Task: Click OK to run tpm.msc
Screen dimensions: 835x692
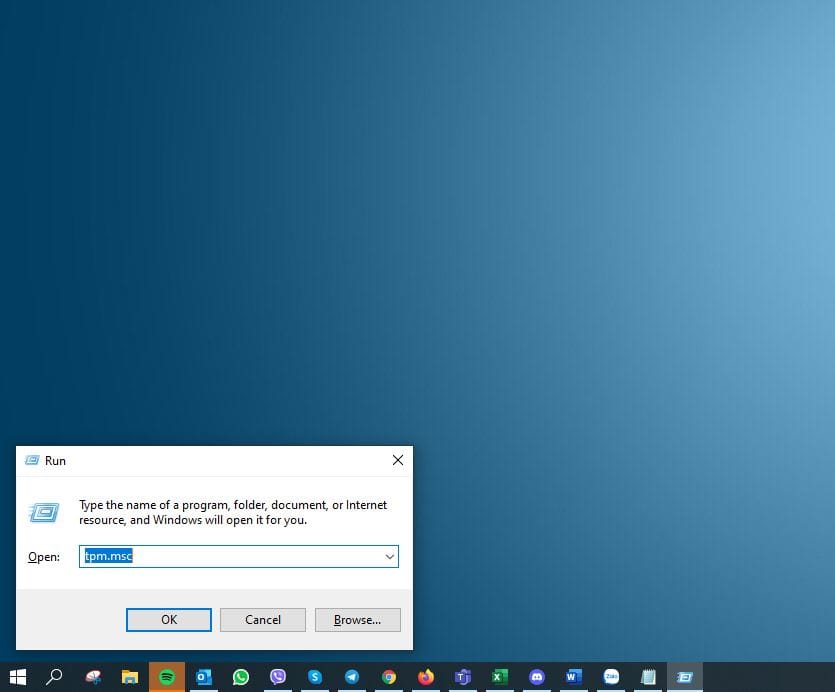Action: coord(169,620)
